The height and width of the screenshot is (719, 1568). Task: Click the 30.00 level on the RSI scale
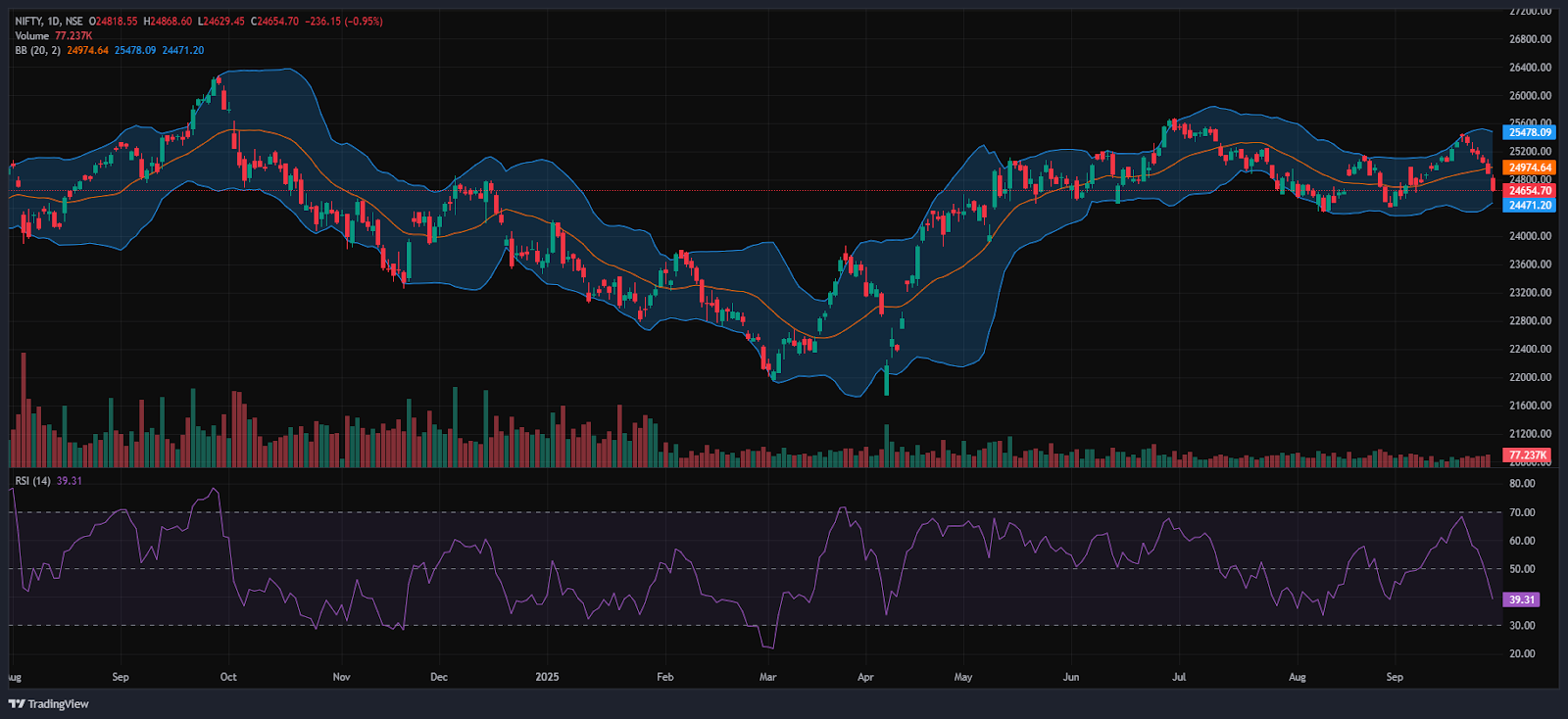[x=1522, y=625]
